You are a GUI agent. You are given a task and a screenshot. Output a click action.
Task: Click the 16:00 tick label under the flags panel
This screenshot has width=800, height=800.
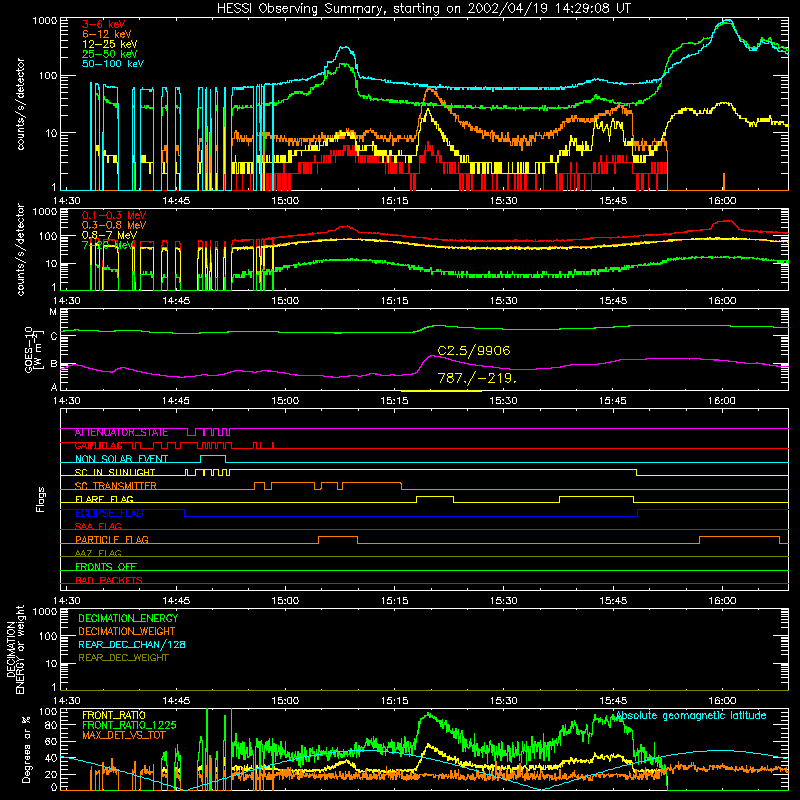tap(722, 601)
